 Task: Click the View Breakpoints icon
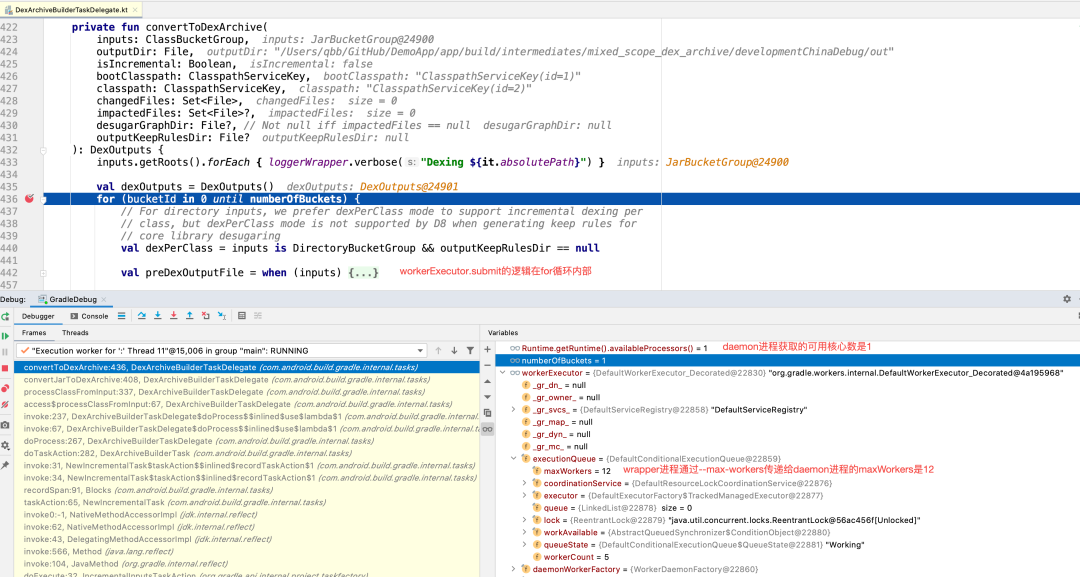5,388
